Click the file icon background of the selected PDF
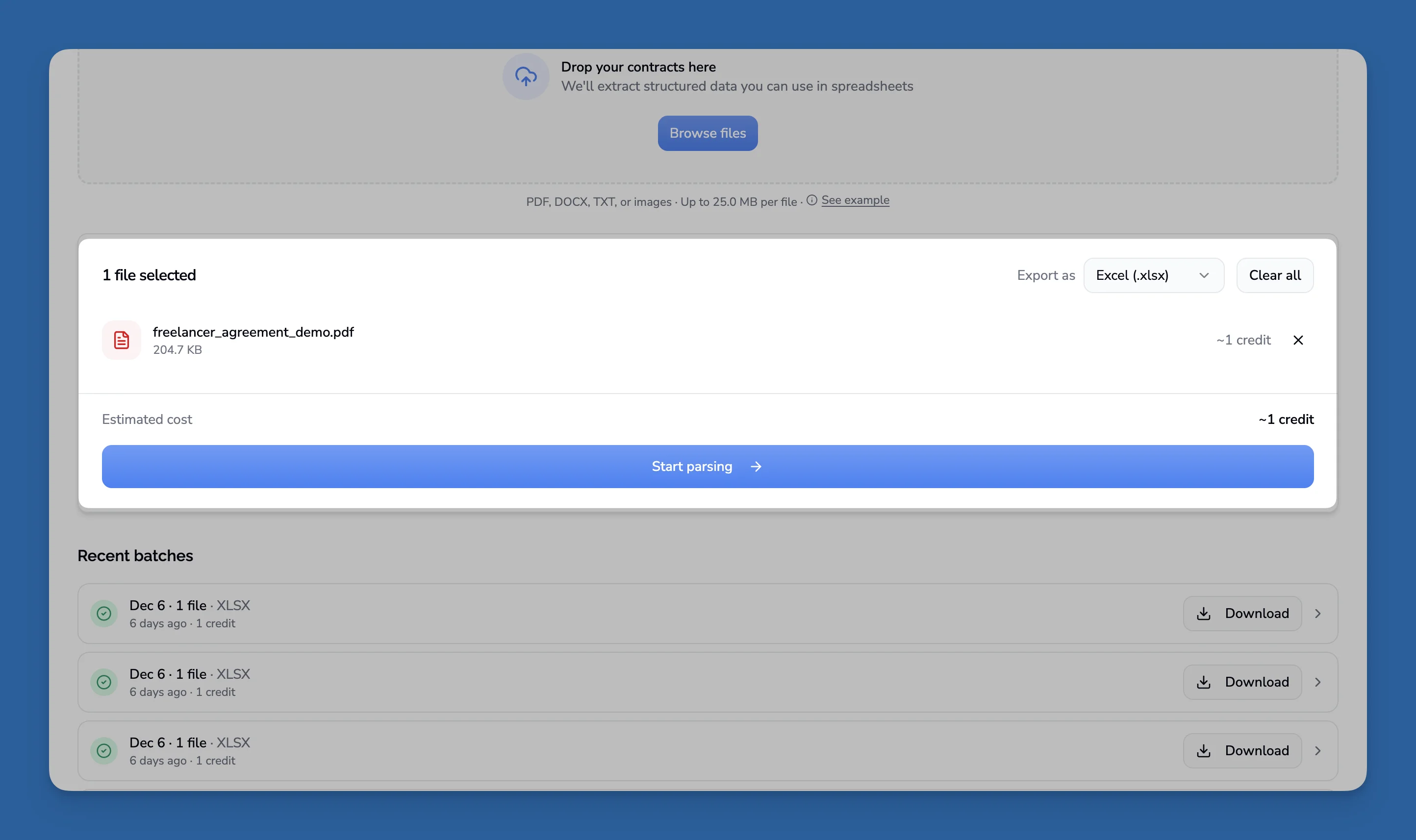Screen dimensions: 1416x840 click(x=121, y=340)
